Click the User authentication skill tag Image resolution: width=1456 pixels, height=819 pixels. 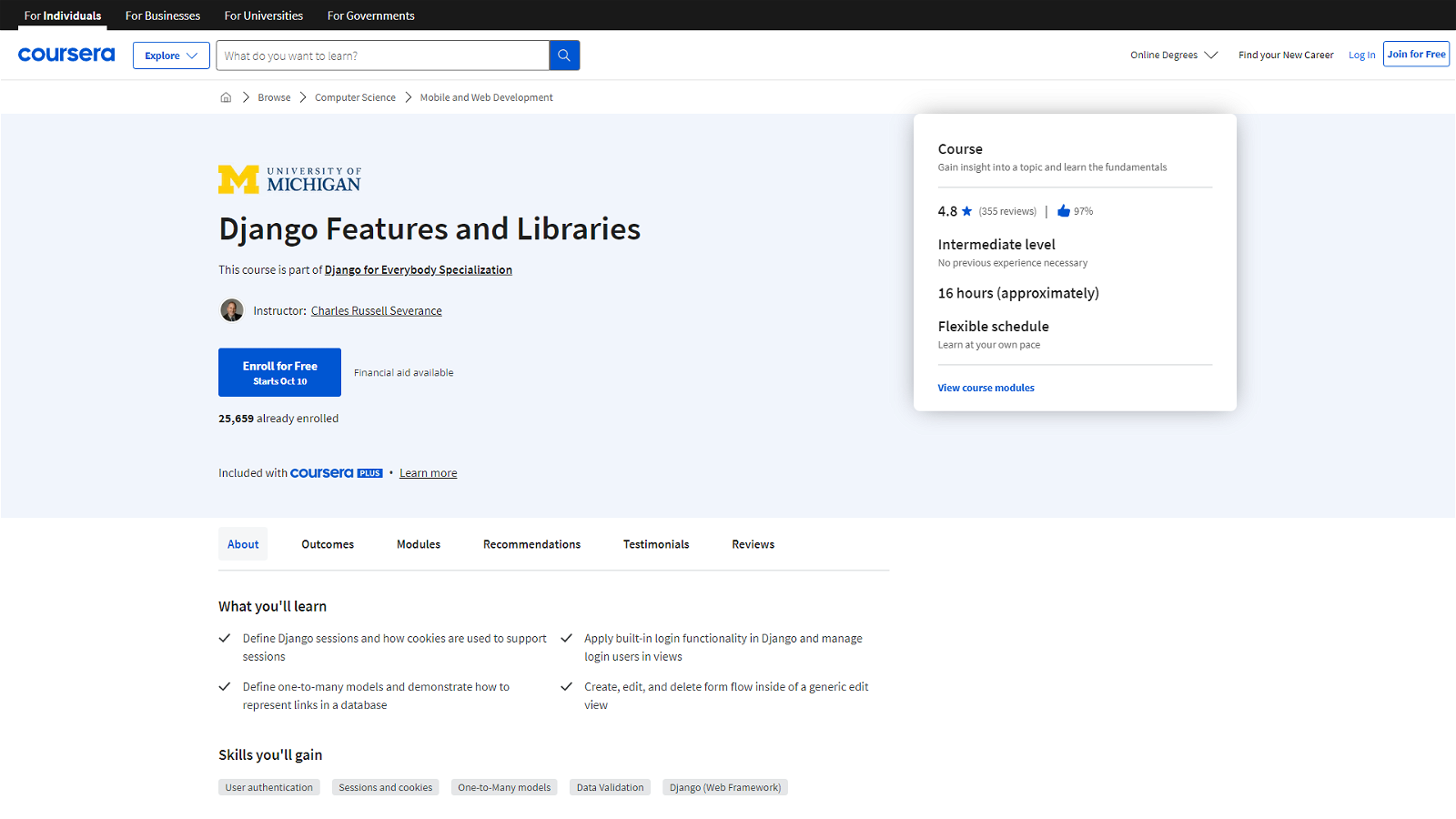pos(269,787)
